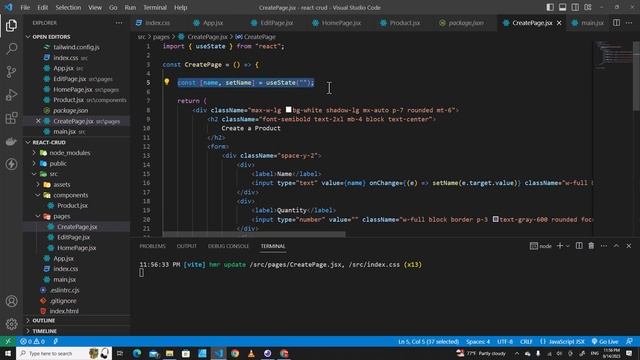Click the editor horizontal scrollbar

[x=254, y=234]
